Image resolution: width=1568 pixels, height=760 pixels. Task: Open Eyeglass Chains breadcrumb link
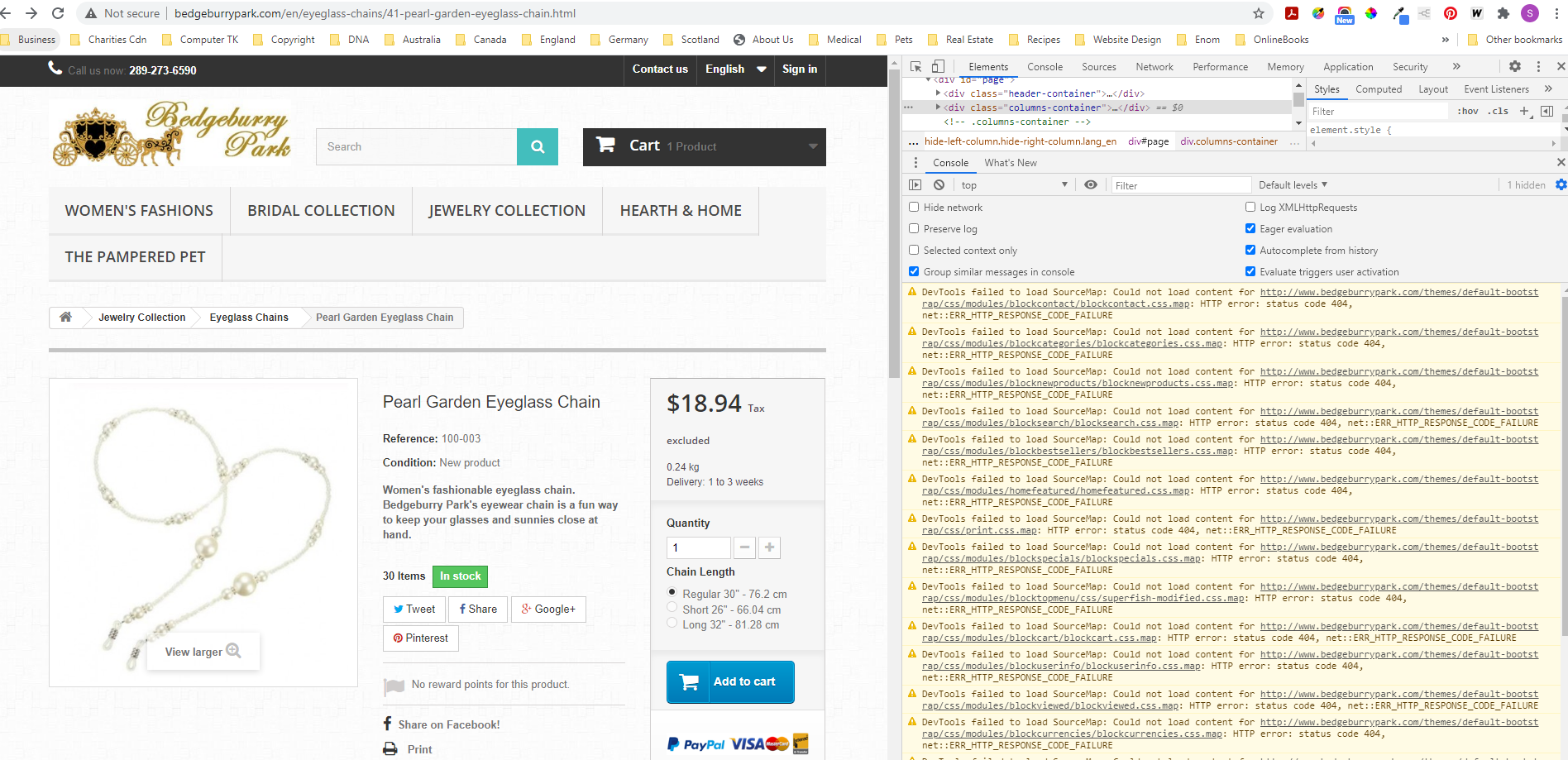point(249,318)
